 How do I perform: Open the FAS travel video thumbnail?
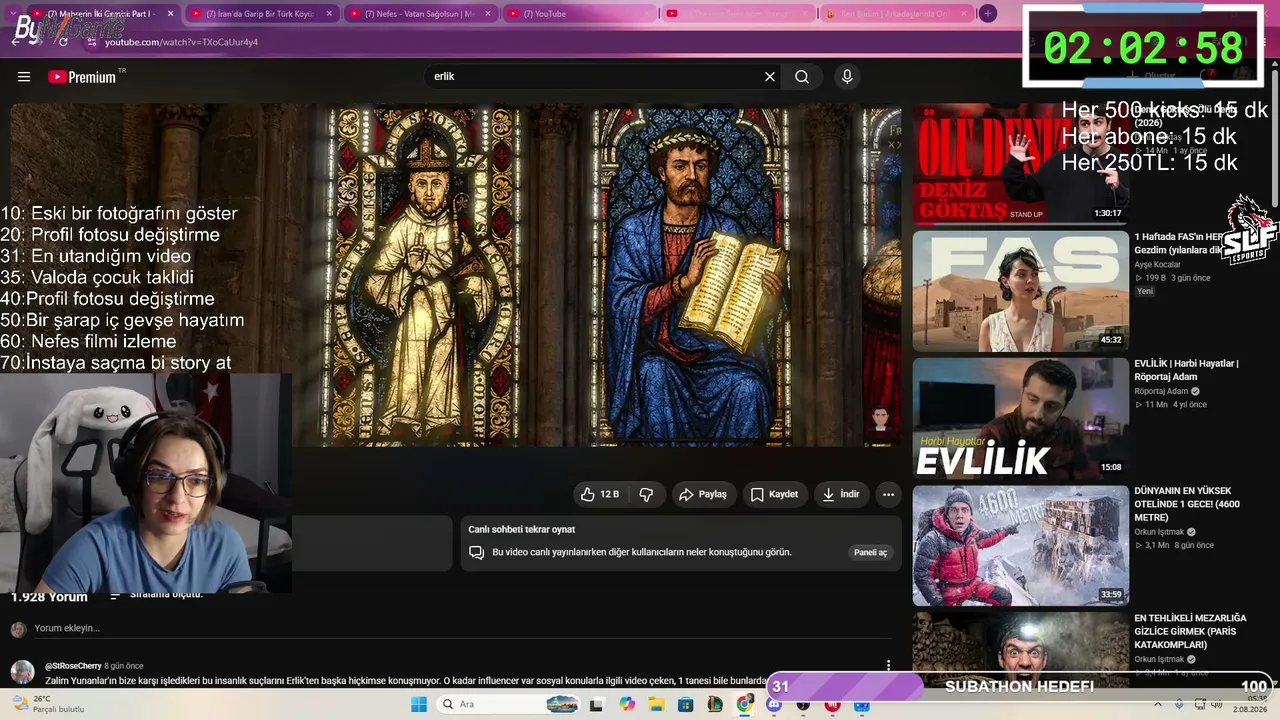click(x=1020, y=291)
